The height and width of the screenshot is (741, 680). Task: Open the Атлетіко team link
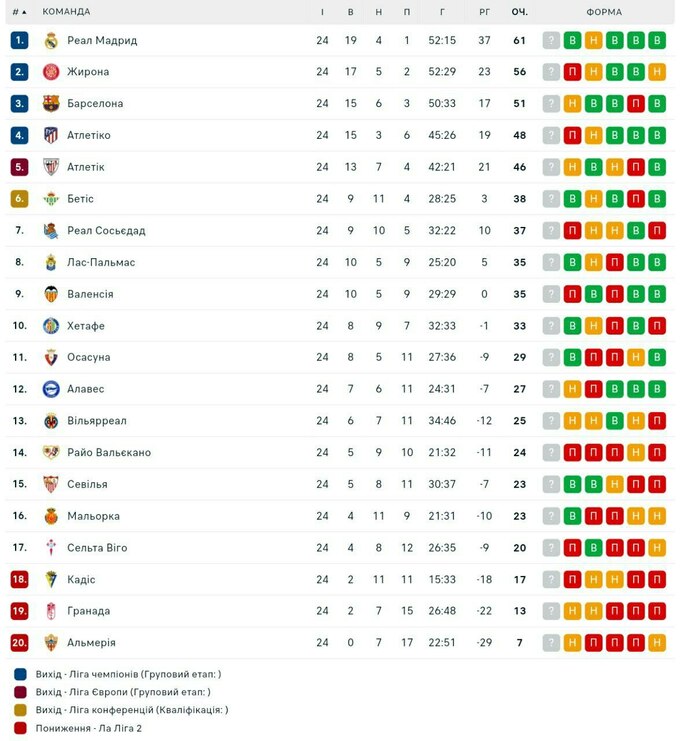(89, 135)
